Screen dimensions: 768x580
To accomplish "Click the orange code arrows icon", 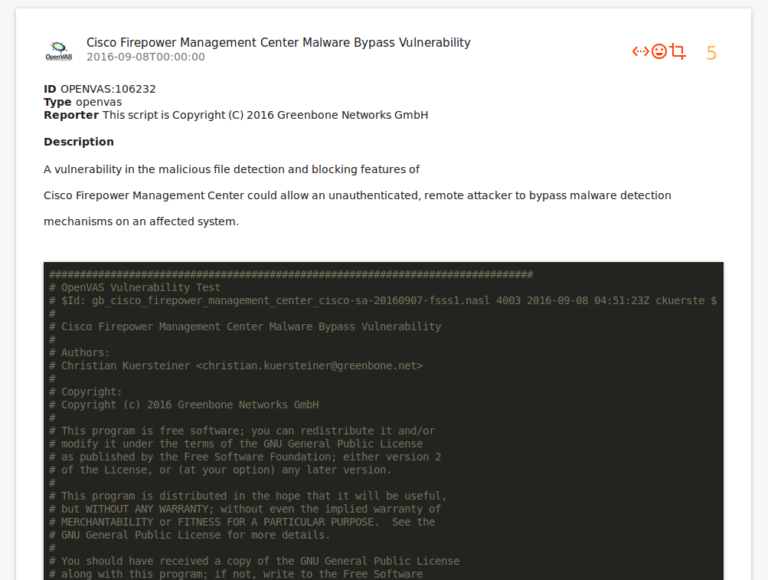I will [640, 52].
